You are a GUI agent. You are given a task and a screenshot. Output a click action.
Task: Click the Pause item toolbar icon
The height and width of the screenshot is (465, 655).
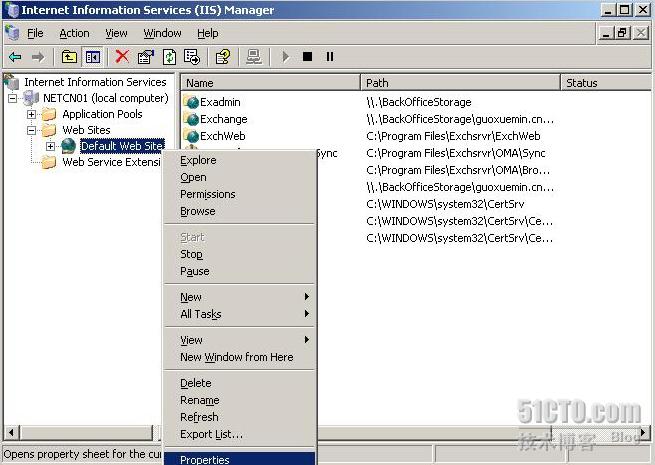coord(330,56)
